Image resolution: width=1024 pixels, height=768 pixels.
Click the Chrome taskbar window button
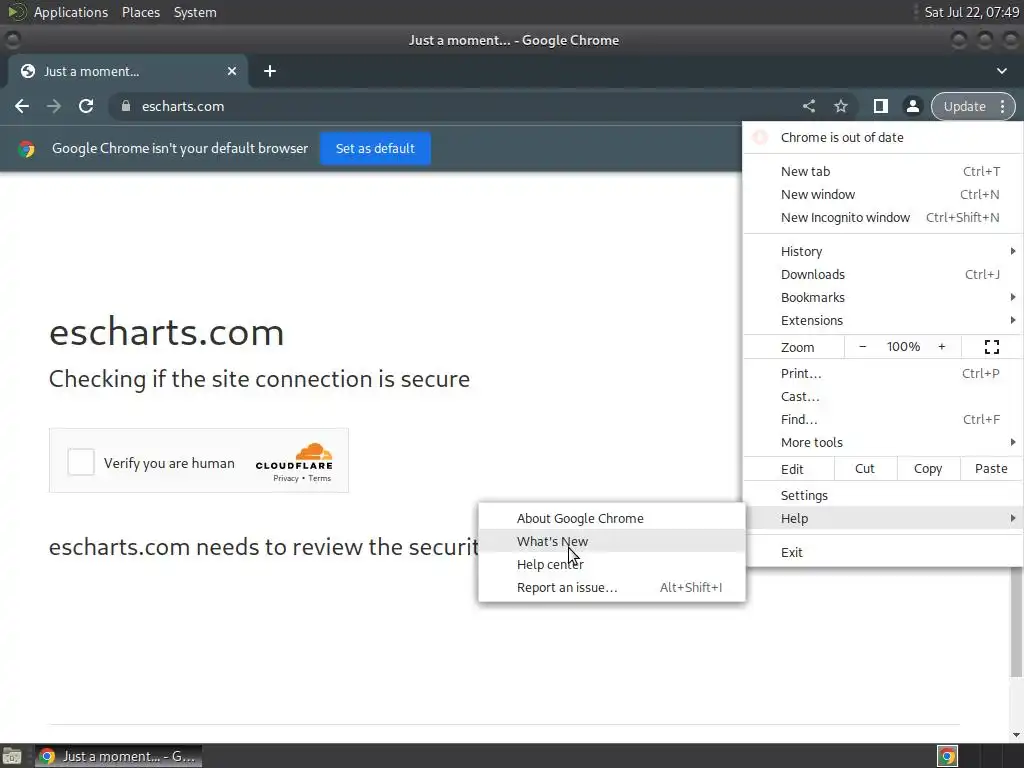coord(118,756)
